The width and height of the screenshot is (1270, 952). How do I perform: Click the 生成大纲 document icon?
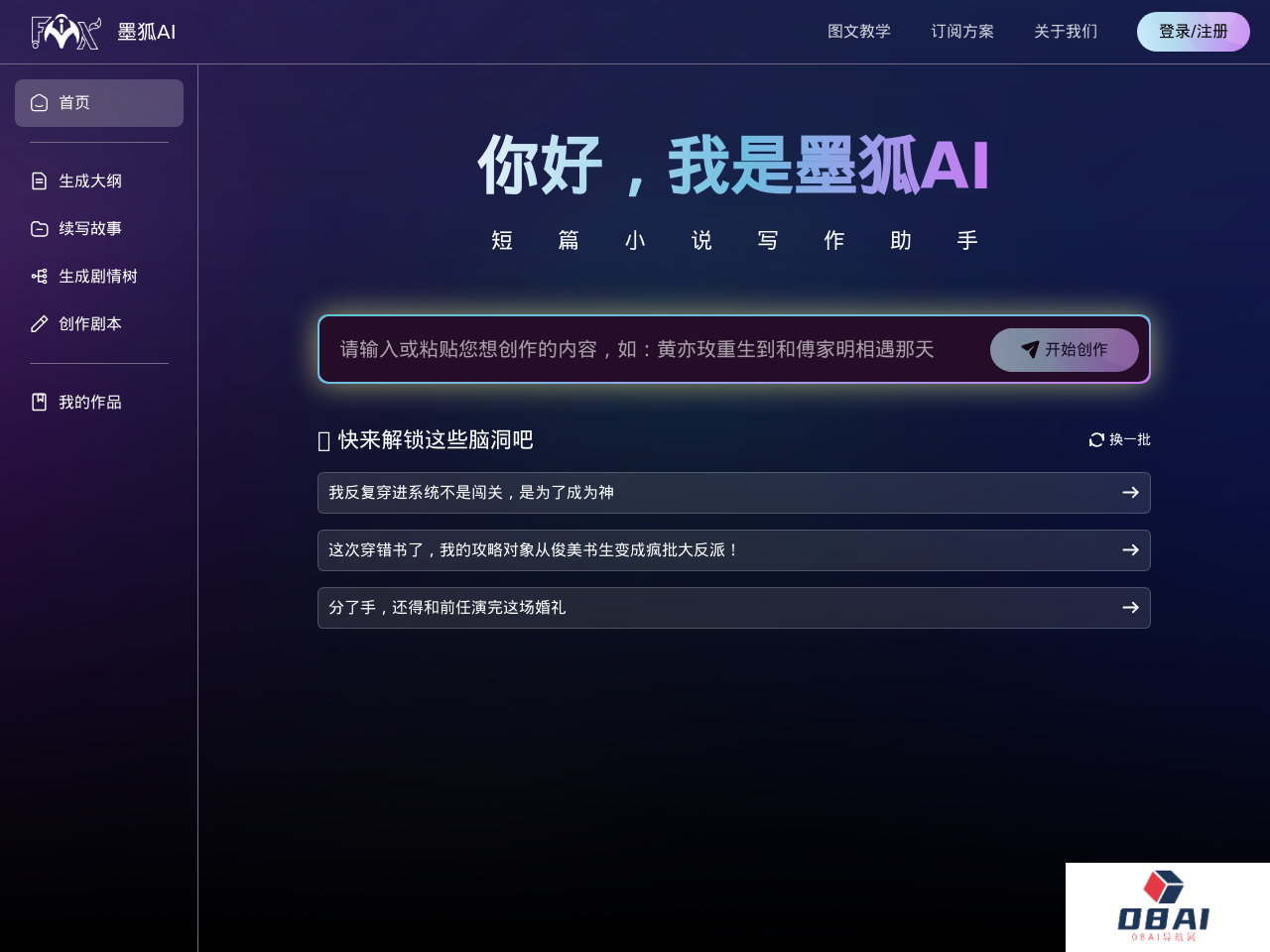(40, 180)
